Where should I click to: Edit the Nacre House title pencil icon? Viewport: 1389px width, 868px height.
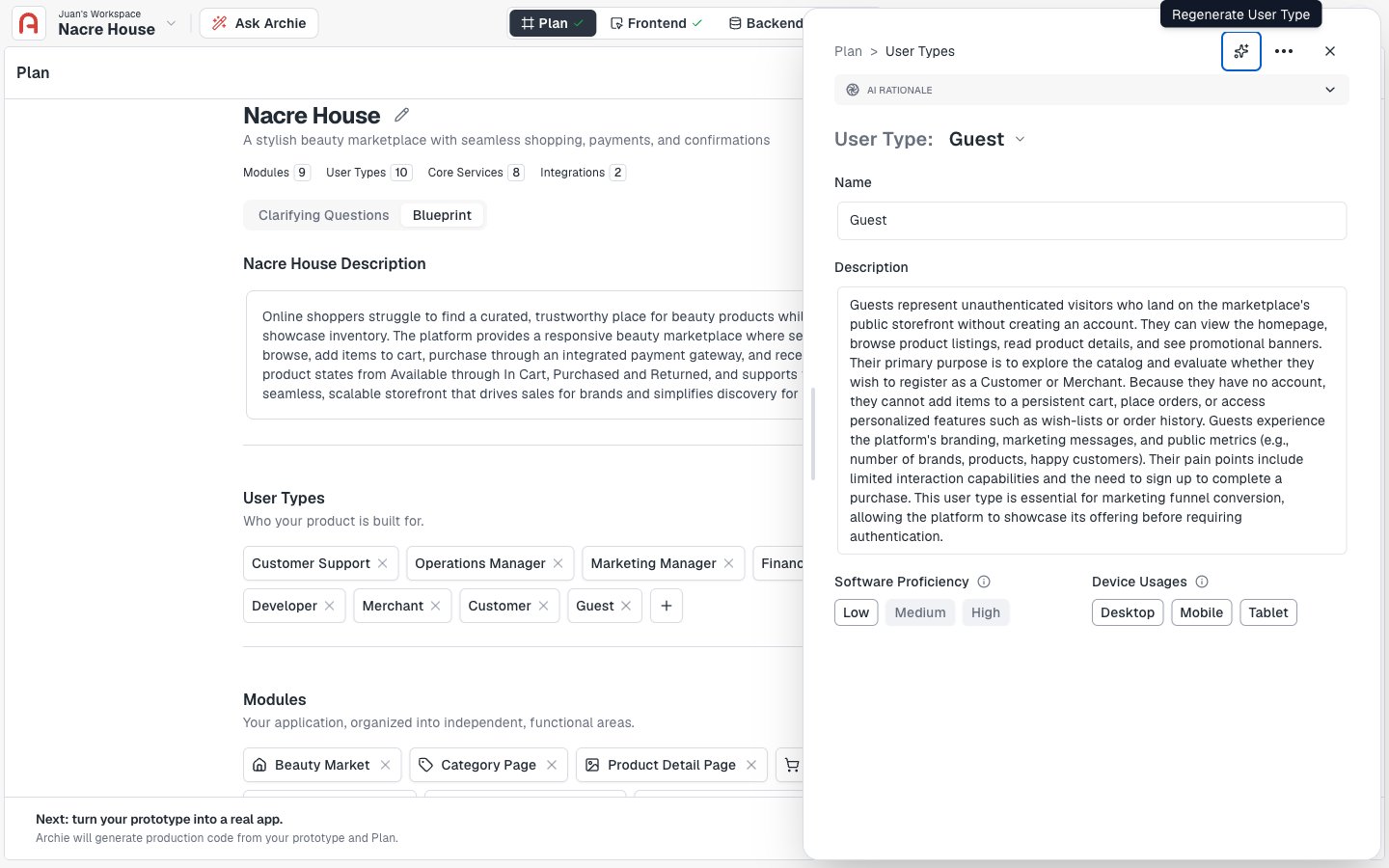point(401,115)
